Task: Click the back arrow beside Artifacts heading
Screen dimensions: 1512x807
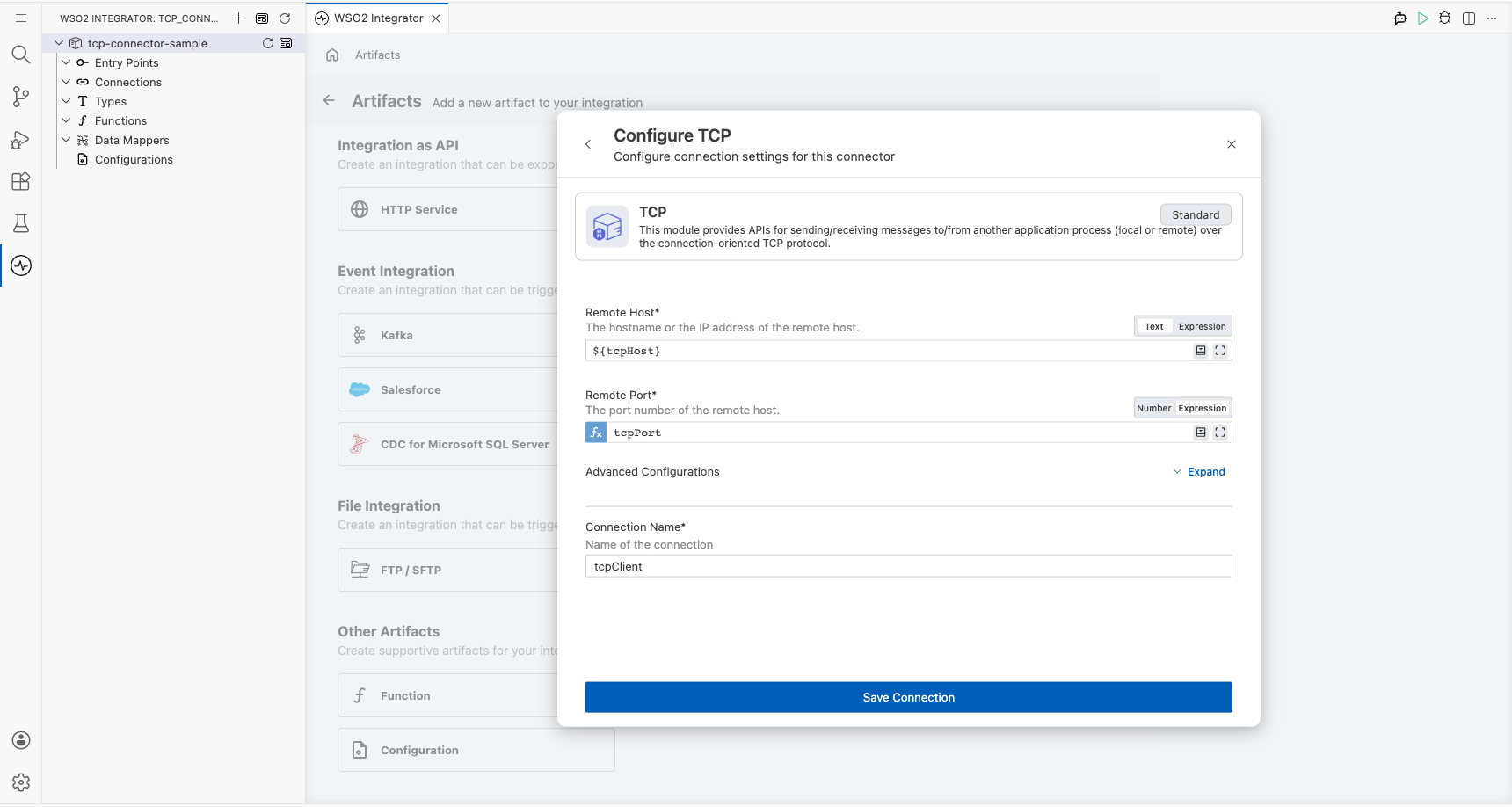Action: pyautogui.click(x=329, y=100)
